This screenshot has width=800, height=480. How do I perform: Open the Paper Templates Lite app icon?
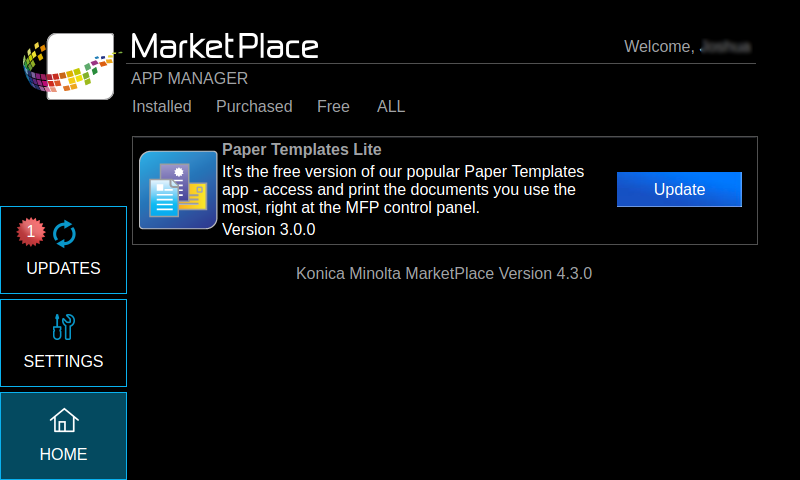point(178,190)
